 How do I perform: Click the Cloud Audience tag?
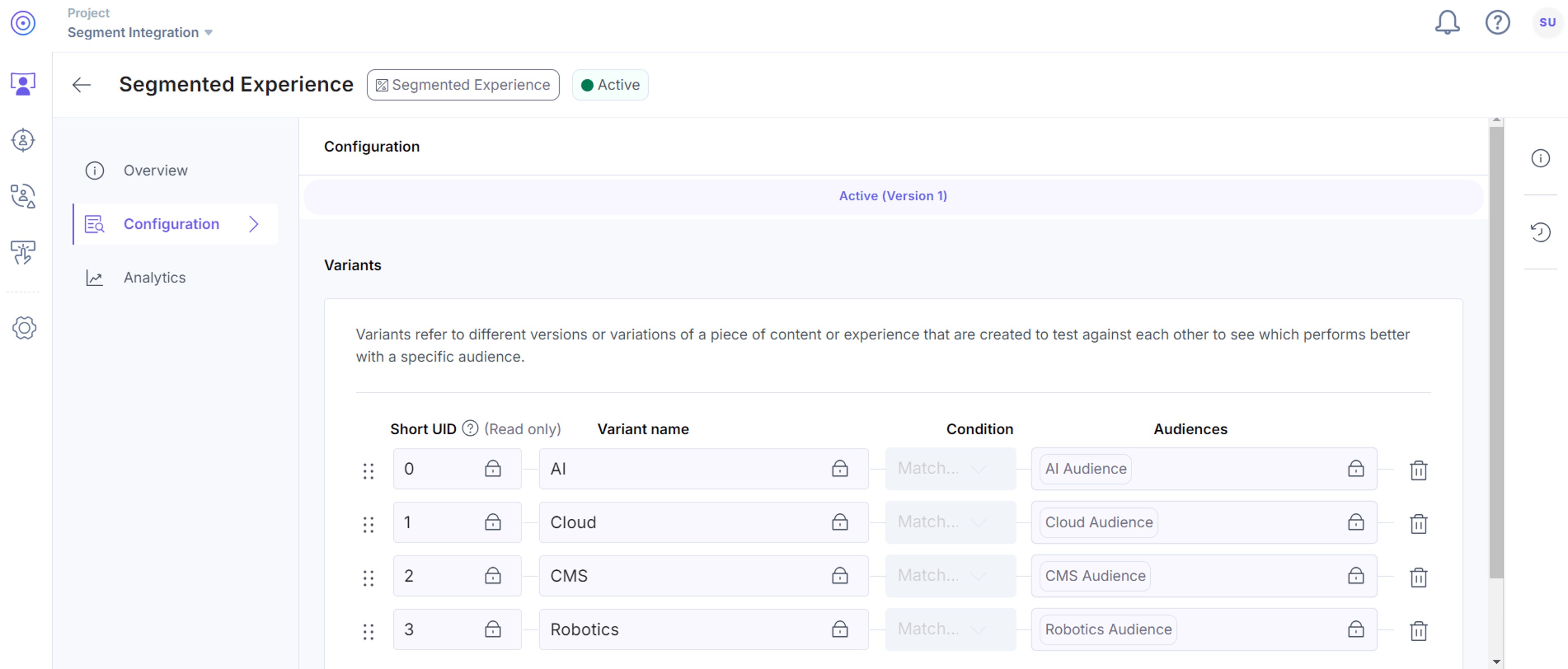coord(1099,522)
